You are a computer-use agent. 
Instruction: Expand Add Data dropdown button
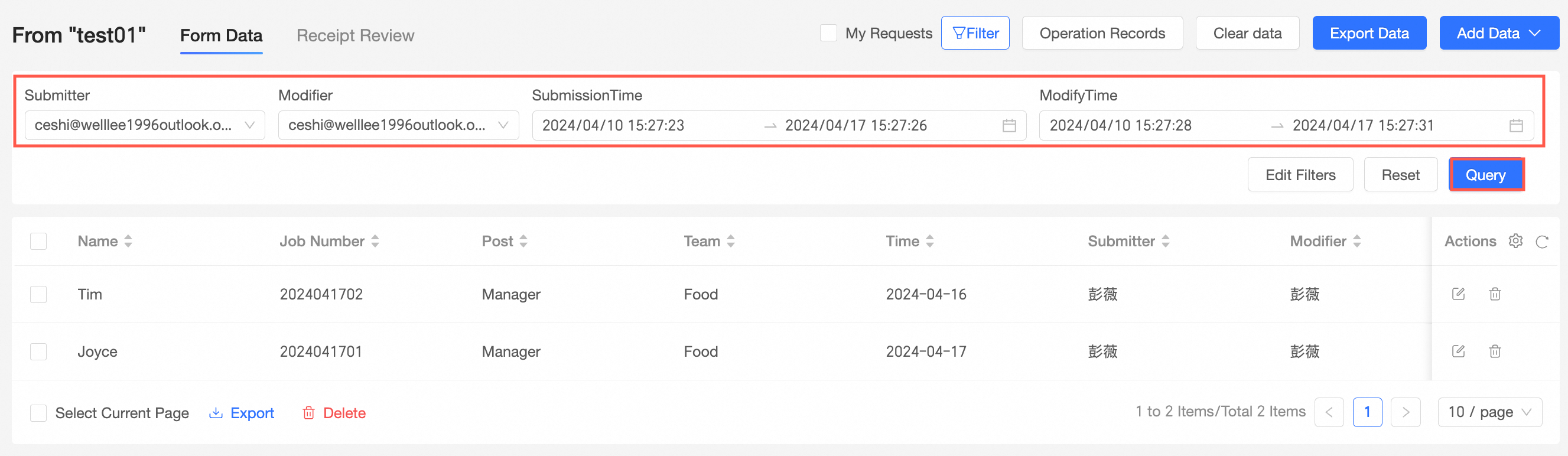pyautogui.click(x=1499, y=34)
